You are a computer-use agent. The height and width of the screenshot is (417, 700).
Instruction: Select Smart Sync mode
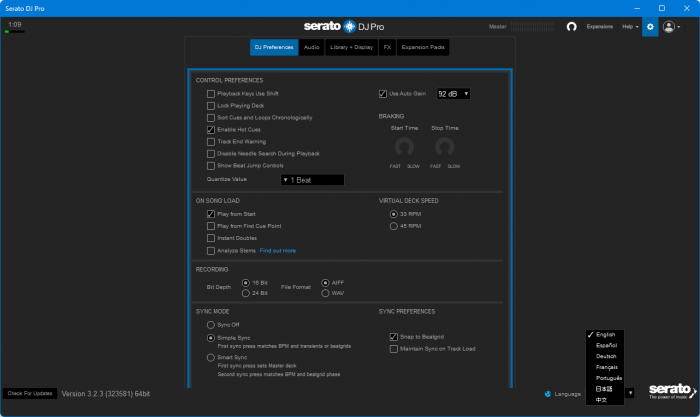(x=210, y=357)
